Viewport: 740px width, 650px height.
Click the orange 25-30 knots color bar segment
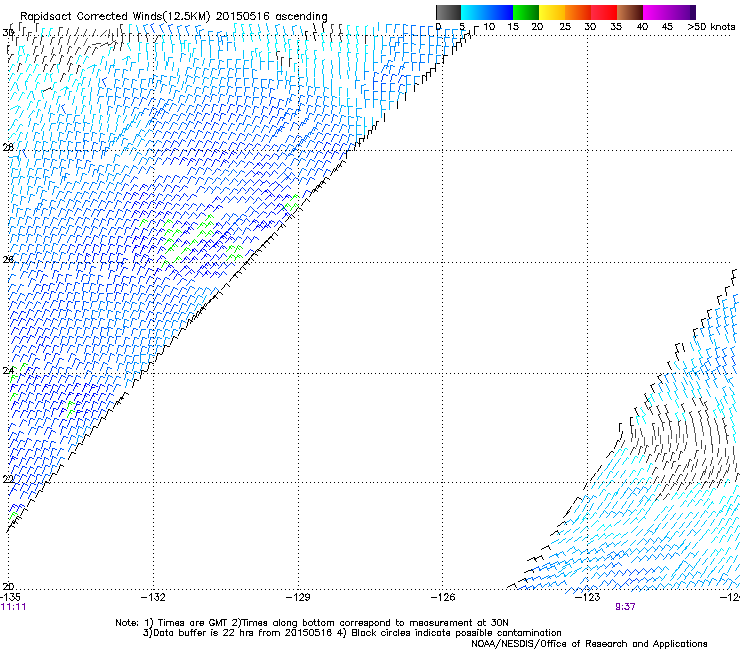[578, 12]
